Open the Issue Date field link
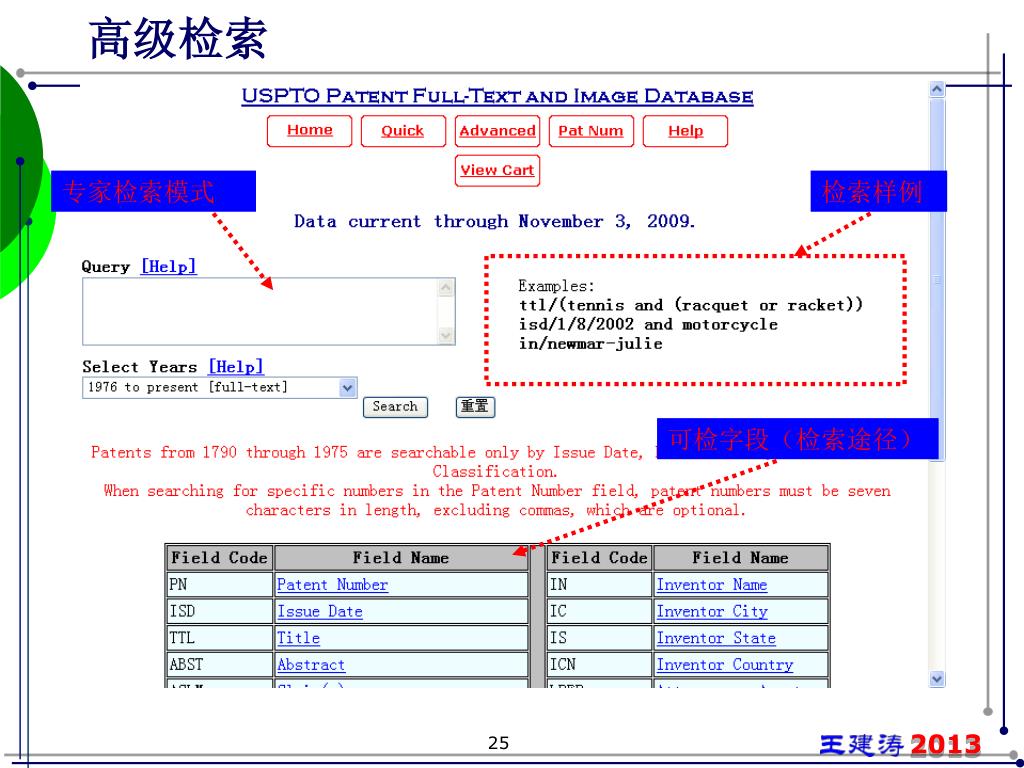 click(319, 611)
